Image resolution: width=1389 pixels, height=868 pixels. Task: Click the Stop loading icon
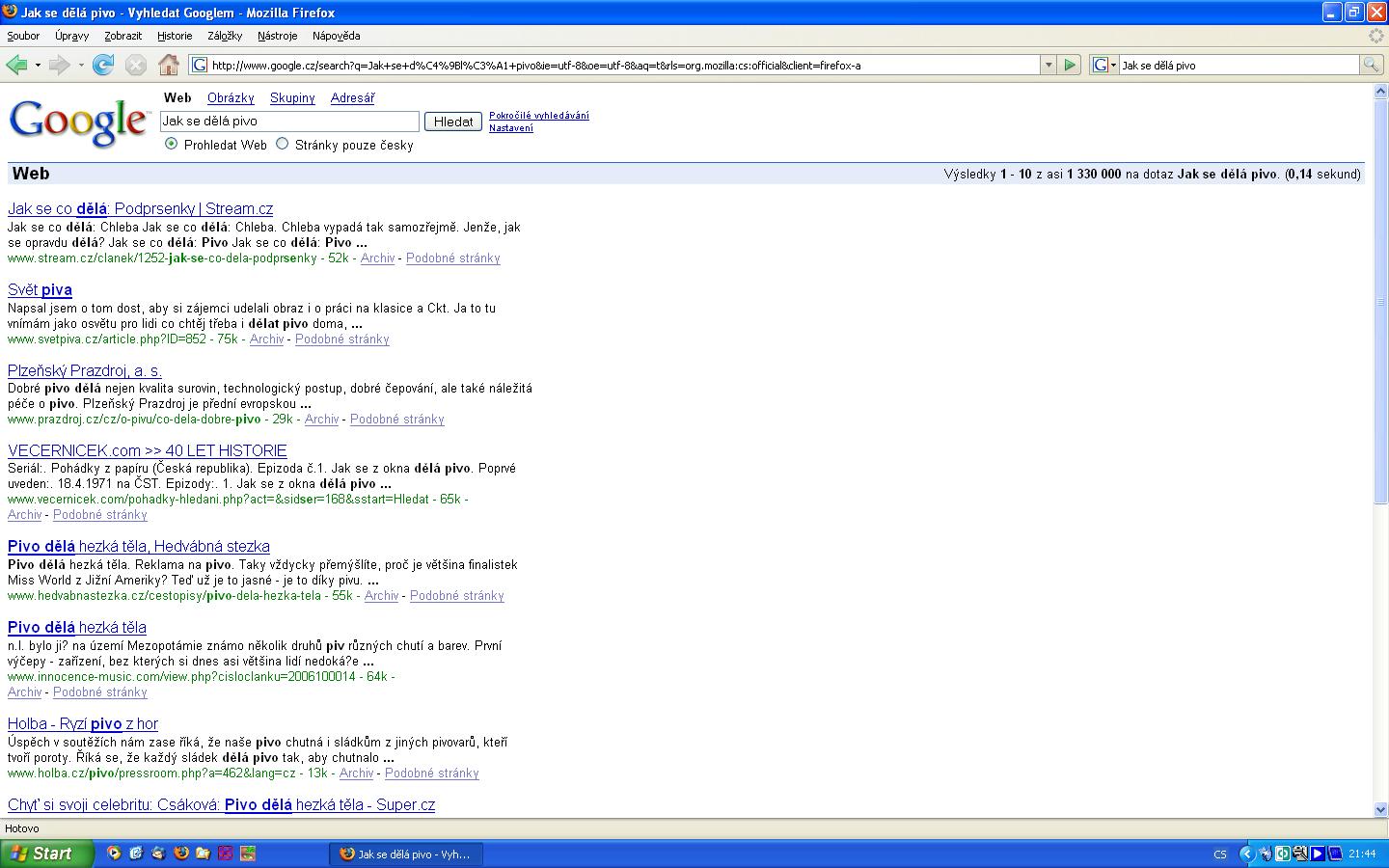[x=136, y=65]
